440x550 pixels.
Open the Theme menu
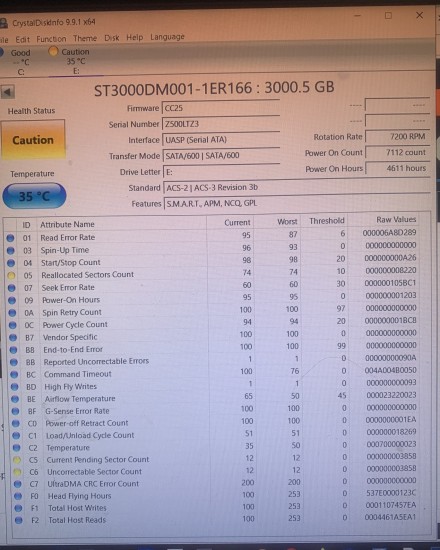pos(85,38)
